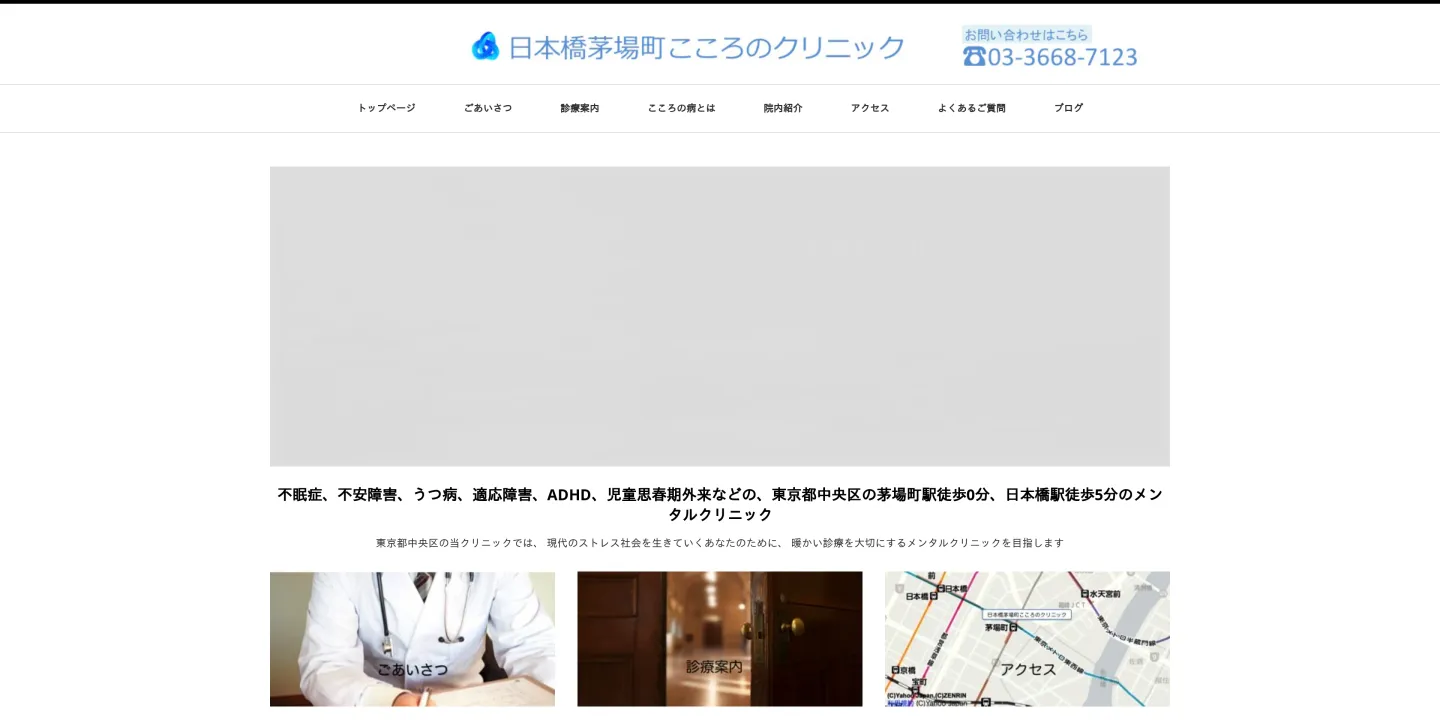
Task: Open the アクセス navigation item
Action: [869, 108]
